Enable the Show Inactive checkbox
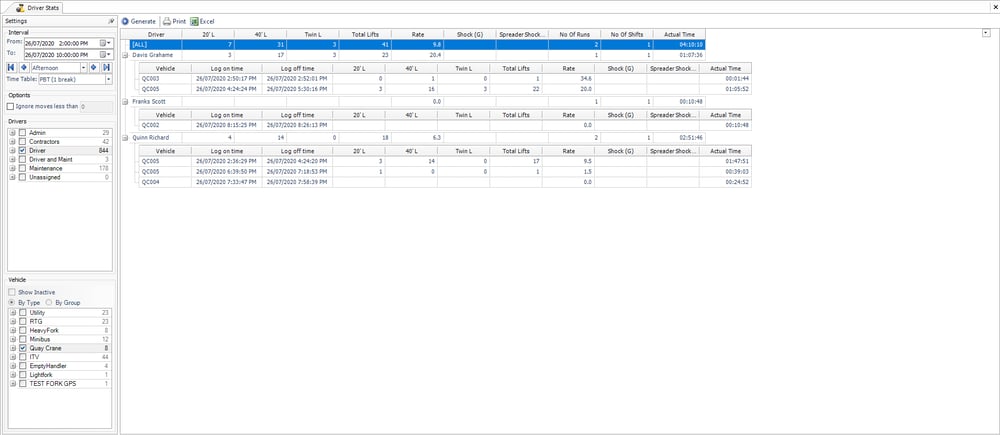 [12, 292]
